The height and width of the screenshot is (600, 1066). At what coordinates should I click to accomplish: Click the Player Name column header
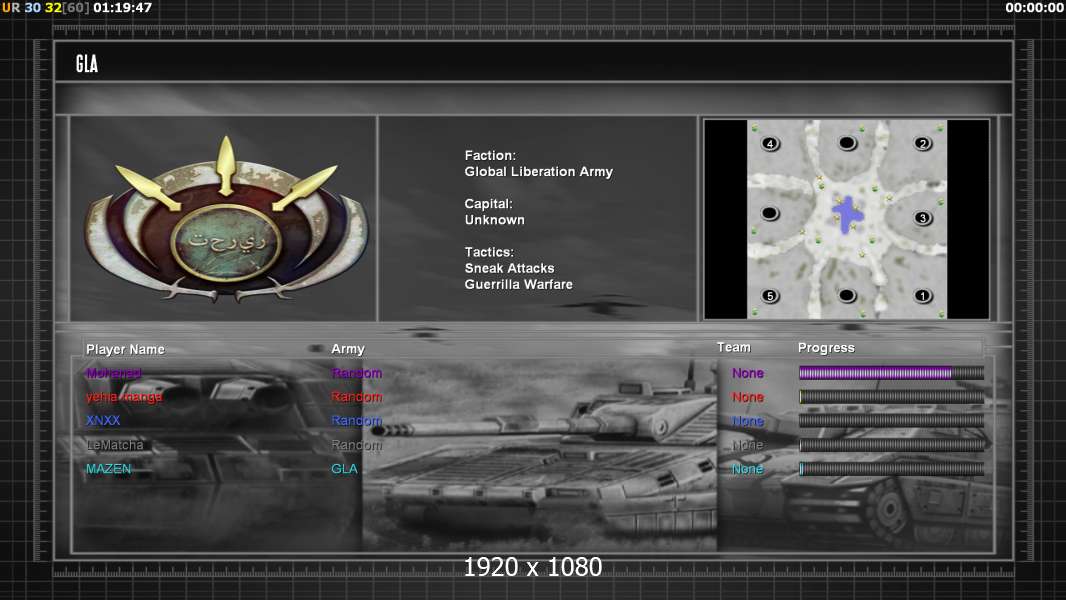tap(125, 349)
